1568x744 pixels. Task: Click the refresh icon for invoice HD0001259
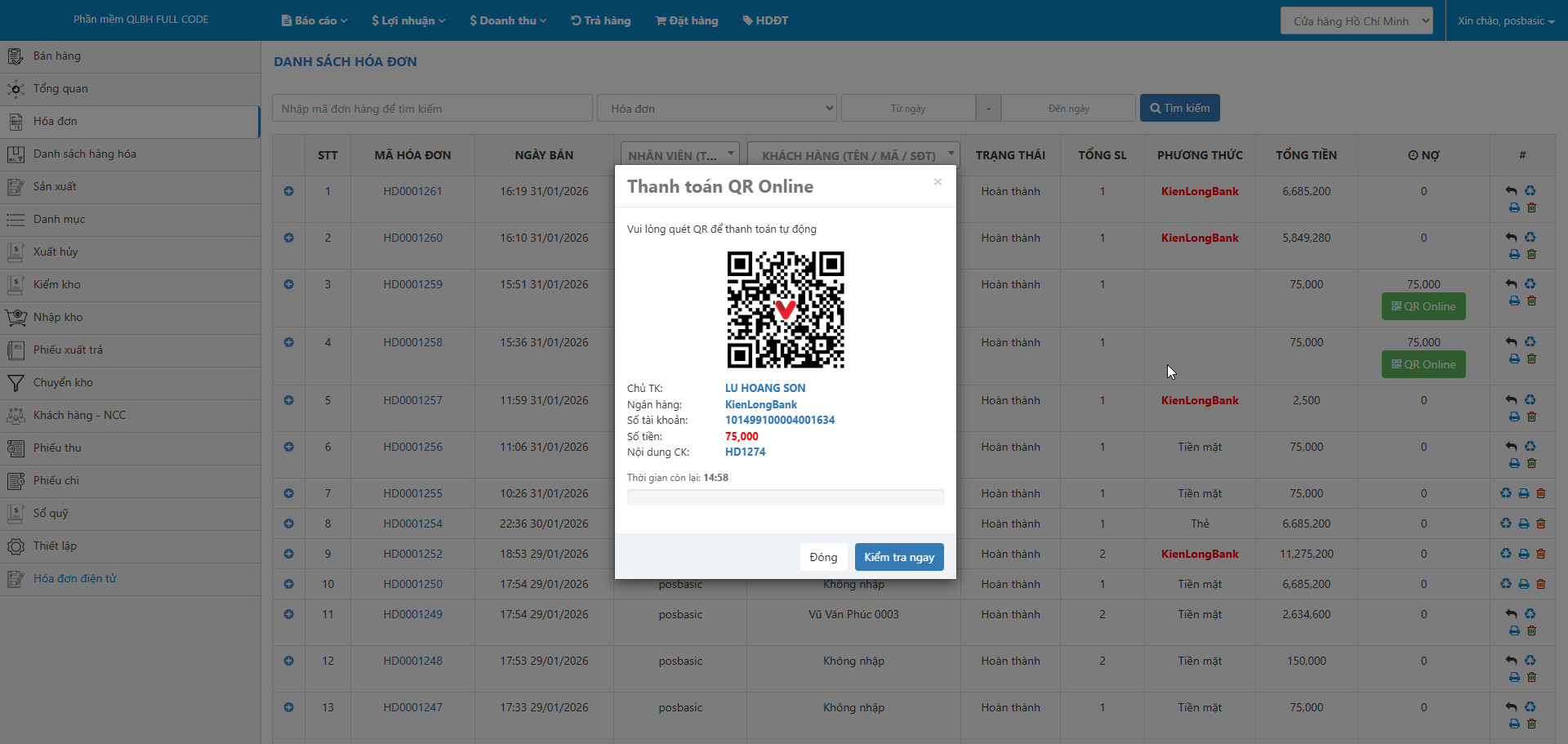1531,283
